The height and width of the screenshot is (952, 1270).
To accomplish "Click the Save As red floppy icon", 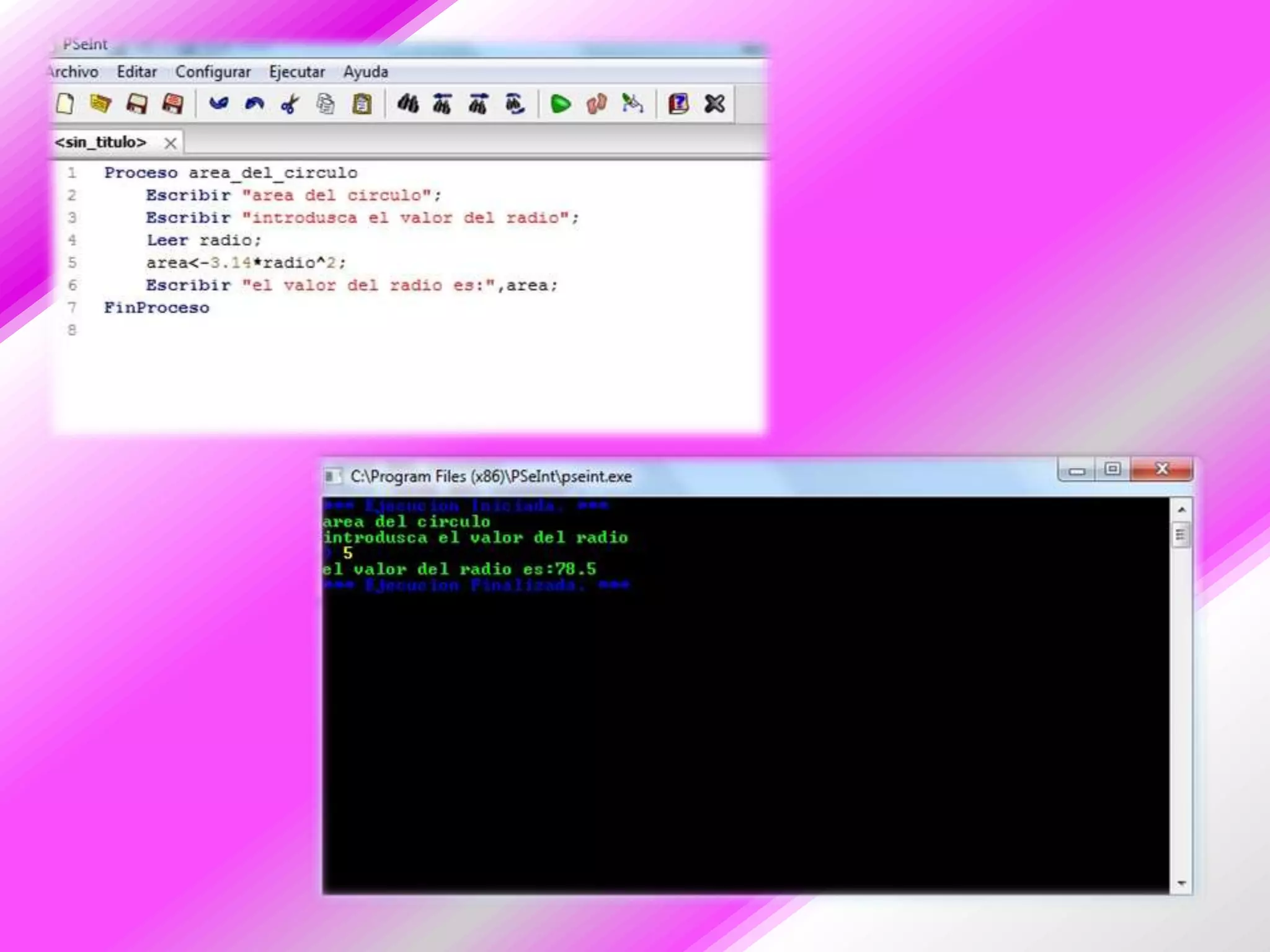I will click(x=172, y=104).
